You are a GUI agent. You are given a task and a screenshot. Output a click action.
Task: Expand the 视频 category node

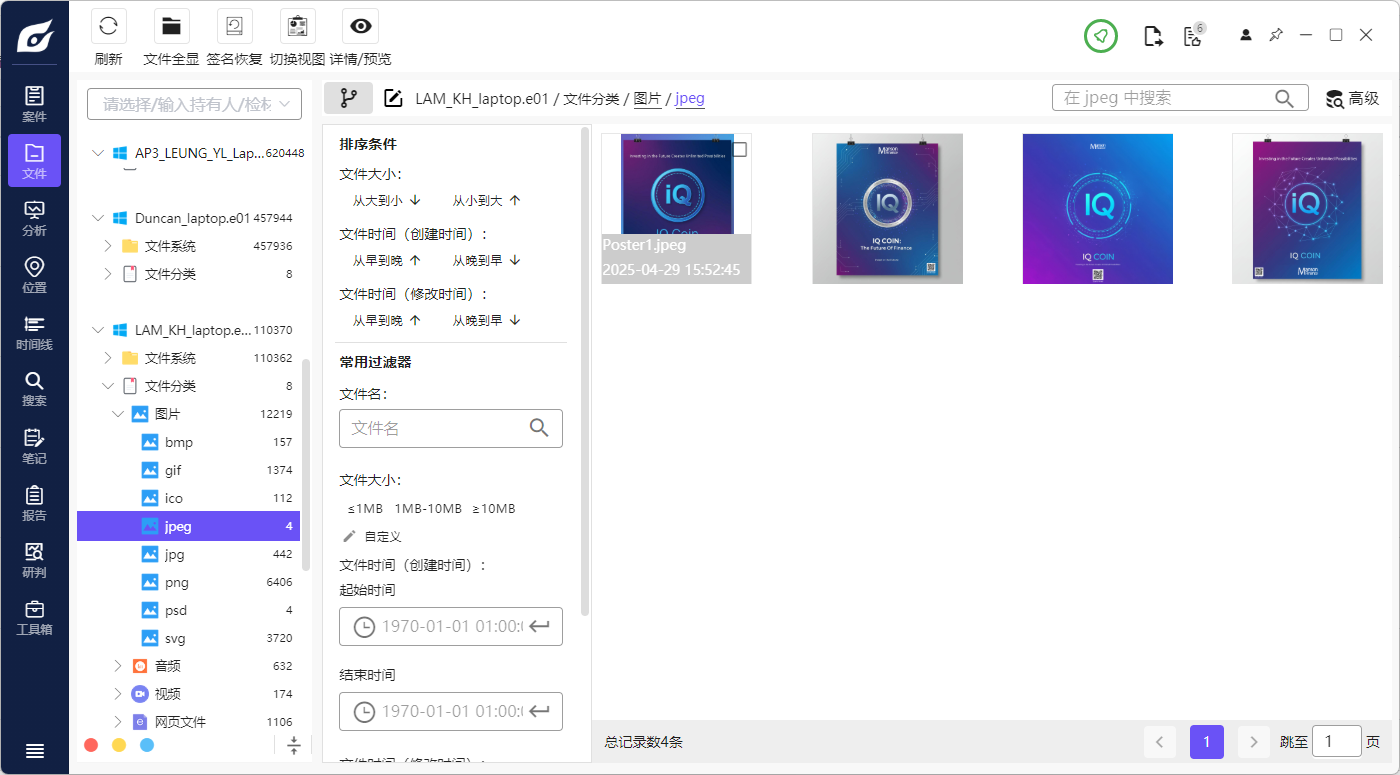[x=118, y=693]
